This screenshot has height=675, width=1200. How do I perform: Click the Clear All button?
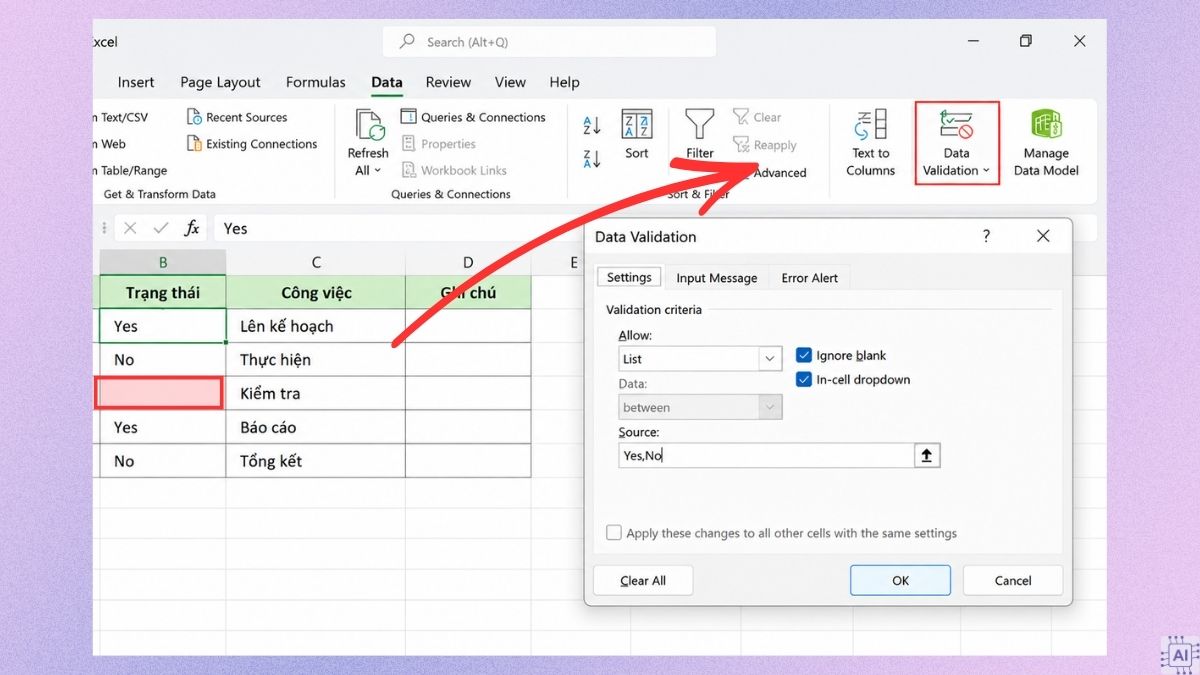[x=643, y=580]
